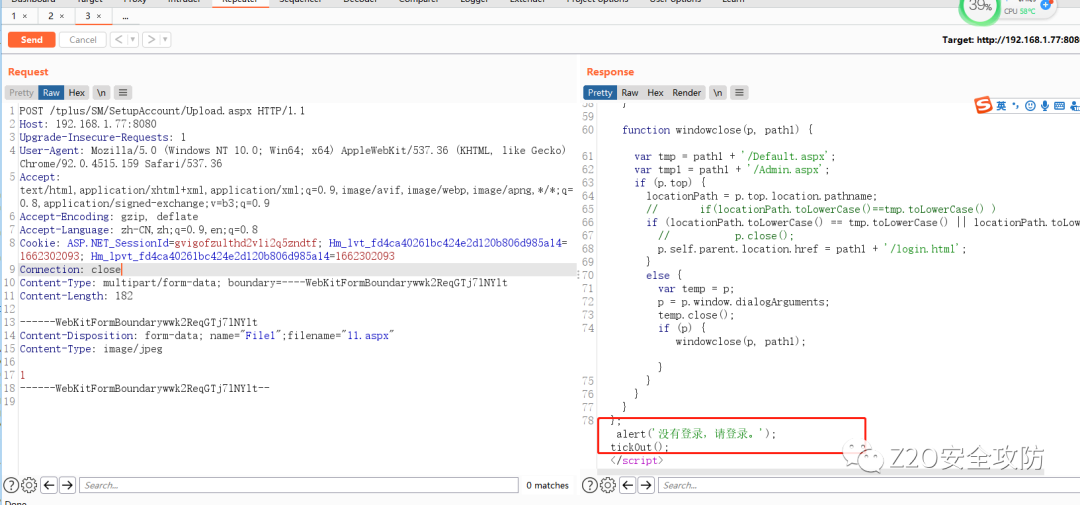The image size is (1080, 505).
Task: Click the Upgrade-Insecure-Requests header line
Action: 102,137
